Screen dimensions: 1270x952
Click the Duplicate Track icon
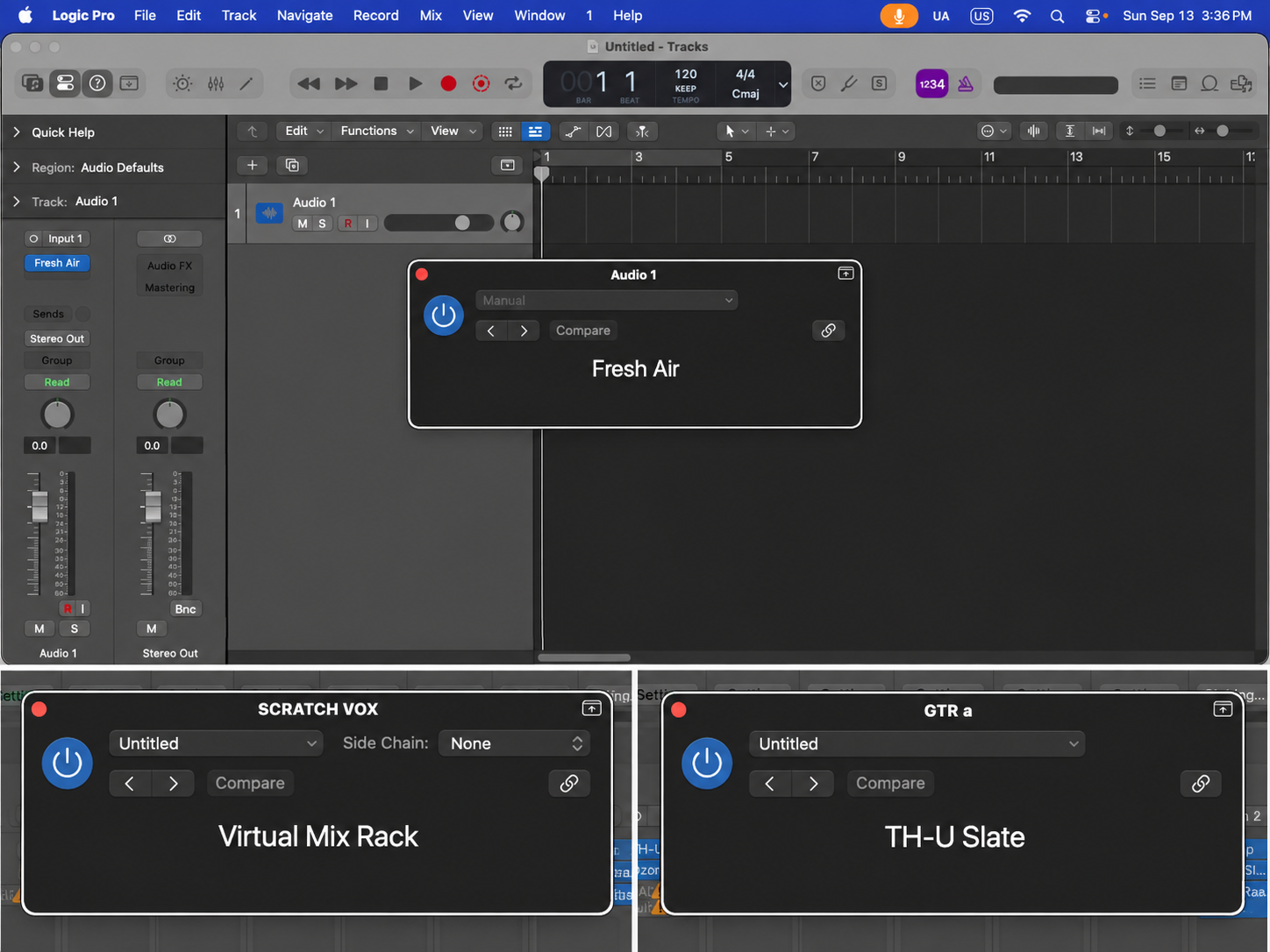coord(292,165)
